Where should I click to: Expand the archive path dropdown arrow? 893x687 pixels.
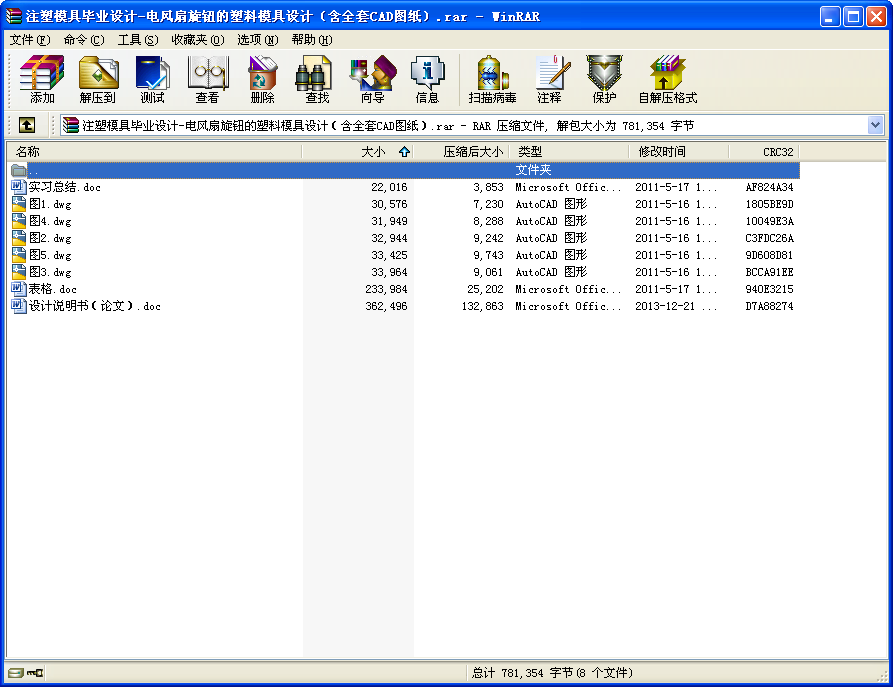tap(875, 125)
